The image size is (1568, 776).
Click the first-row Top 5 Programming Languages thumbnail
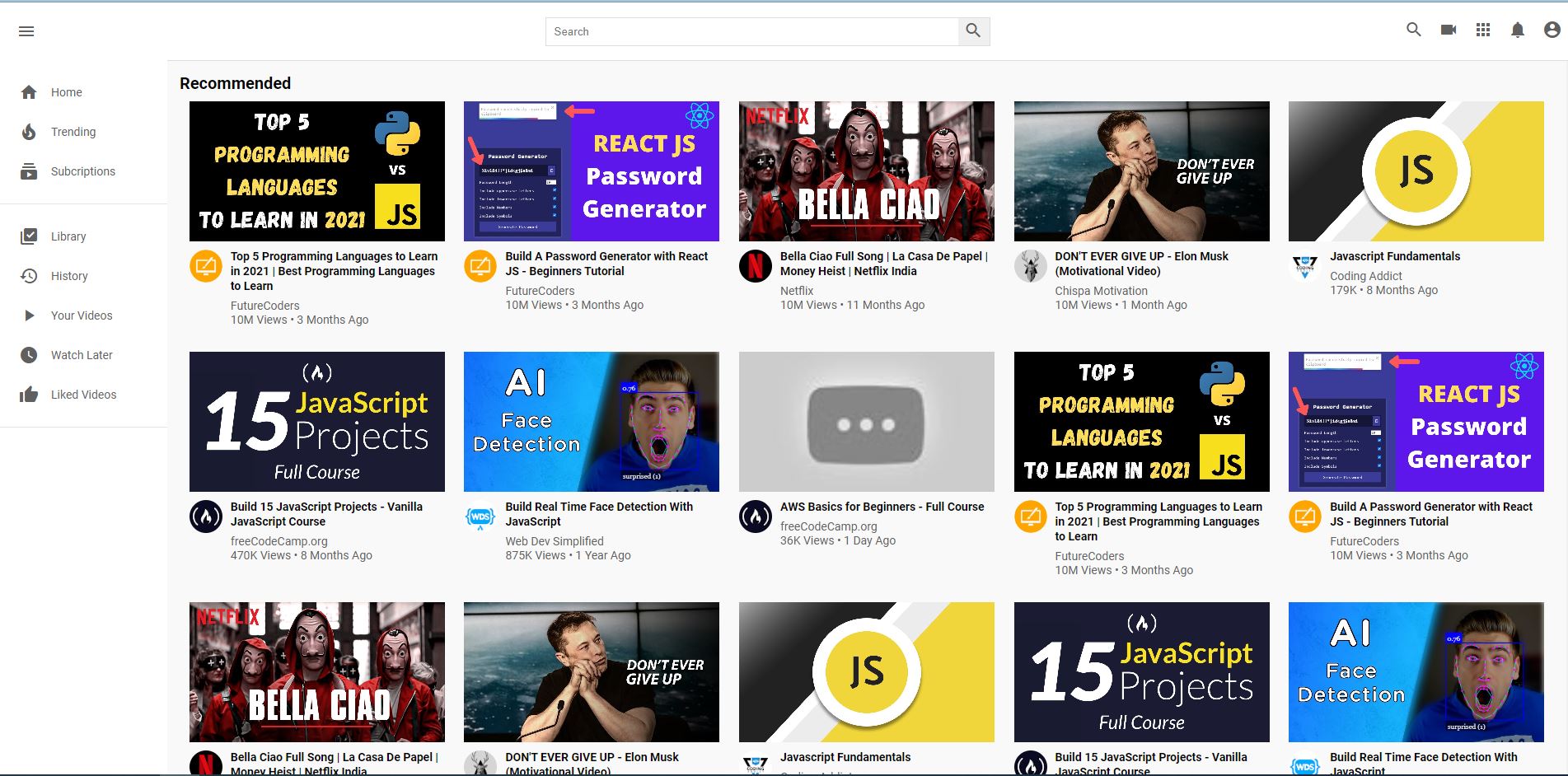(317, 171)
